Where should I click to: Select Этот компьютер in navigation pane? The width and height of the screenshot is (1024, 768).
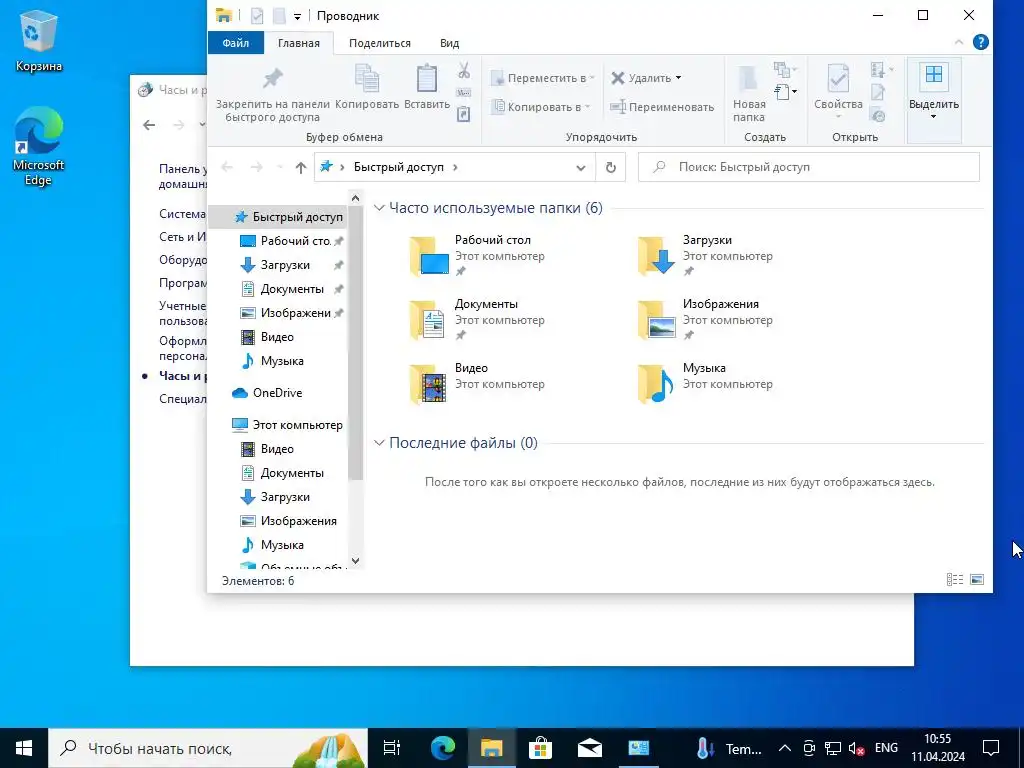pos(287,424)
